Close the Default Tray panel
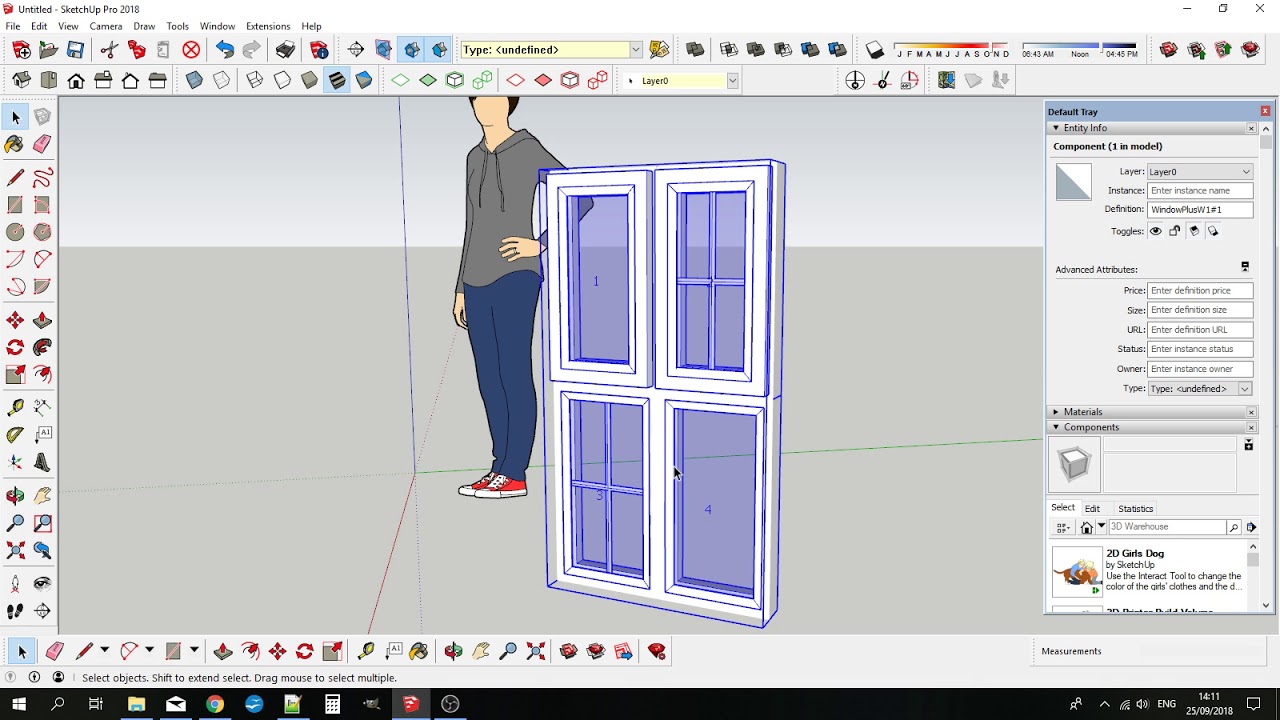 1265,111
